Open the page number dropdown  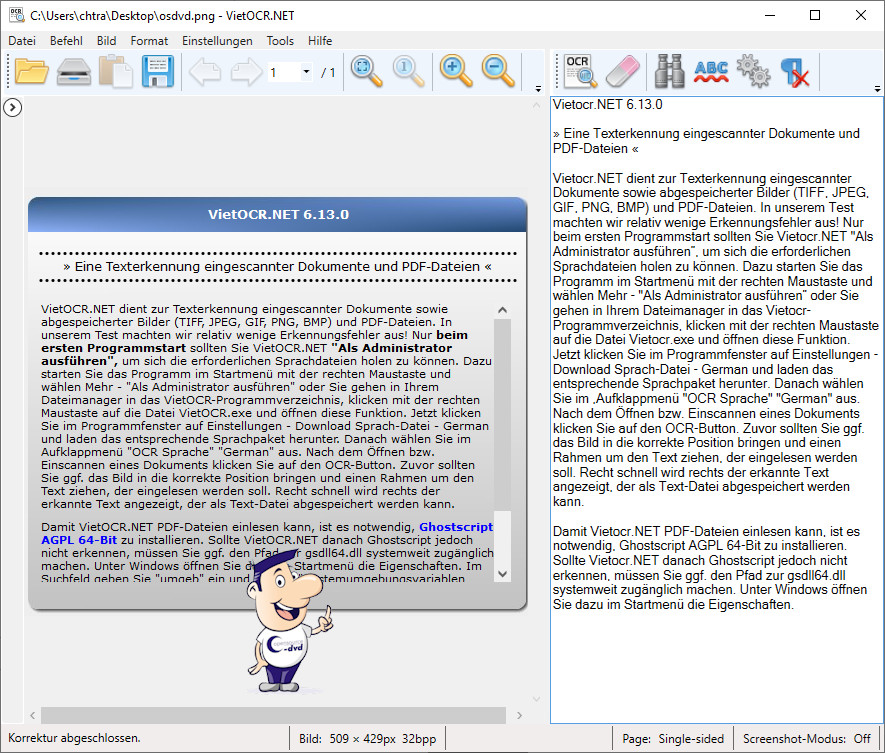coord(305,72)
